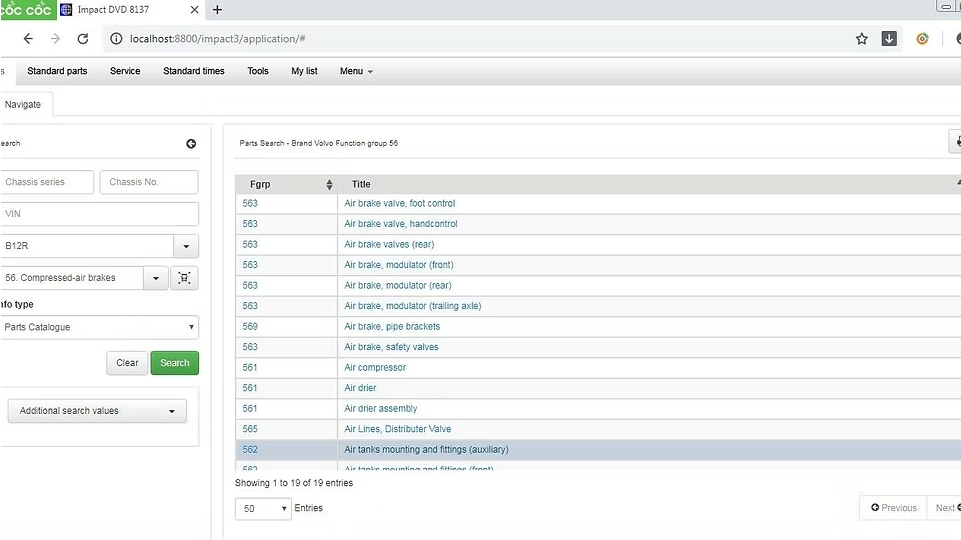Open the Menu dropdown in the navbar
This screenshot has height=540, width=961.
pyautogui.click(x=356, y=71)
